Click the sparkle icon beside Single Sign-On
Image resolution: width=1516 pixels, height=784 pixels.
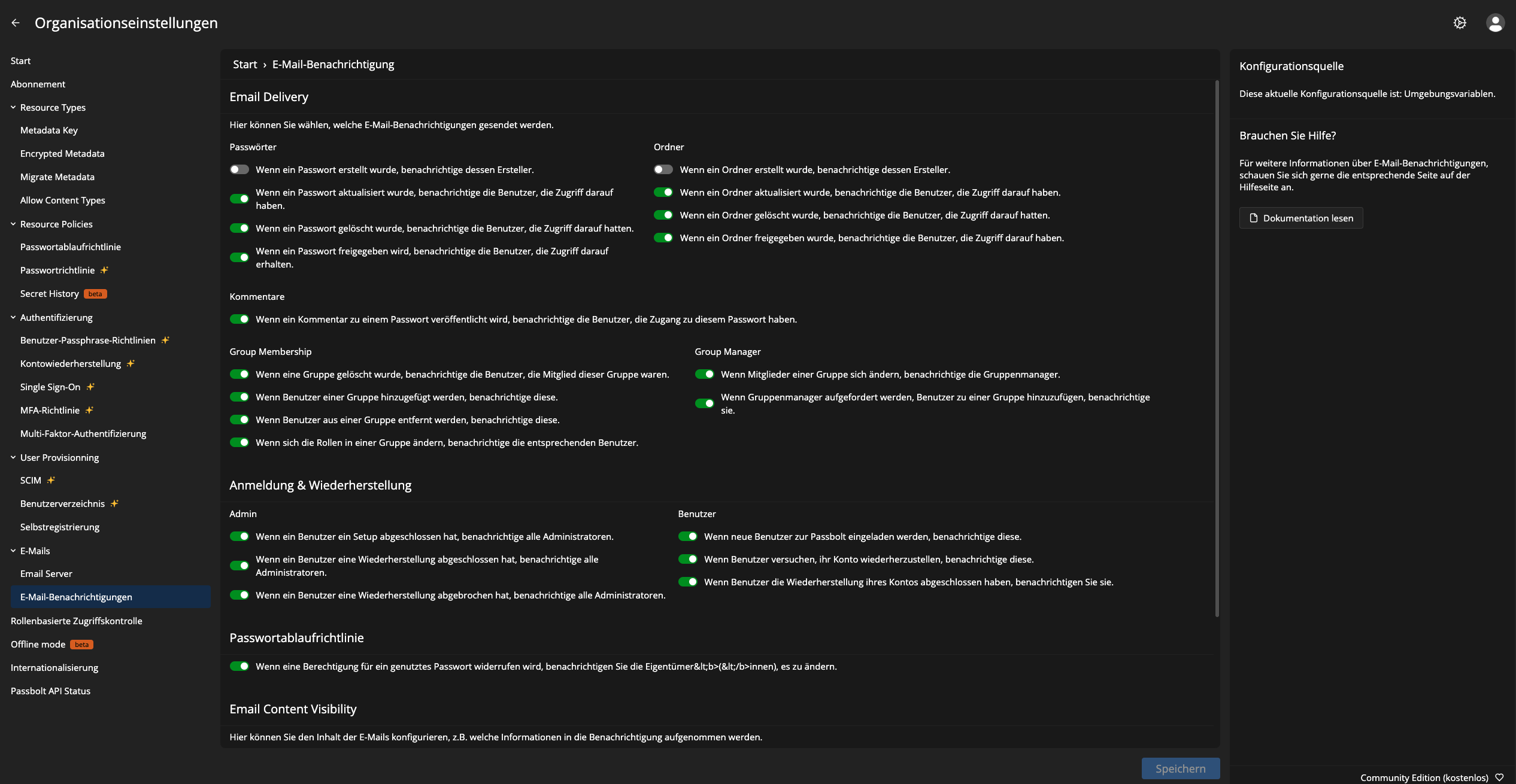(x=90, y=387)
